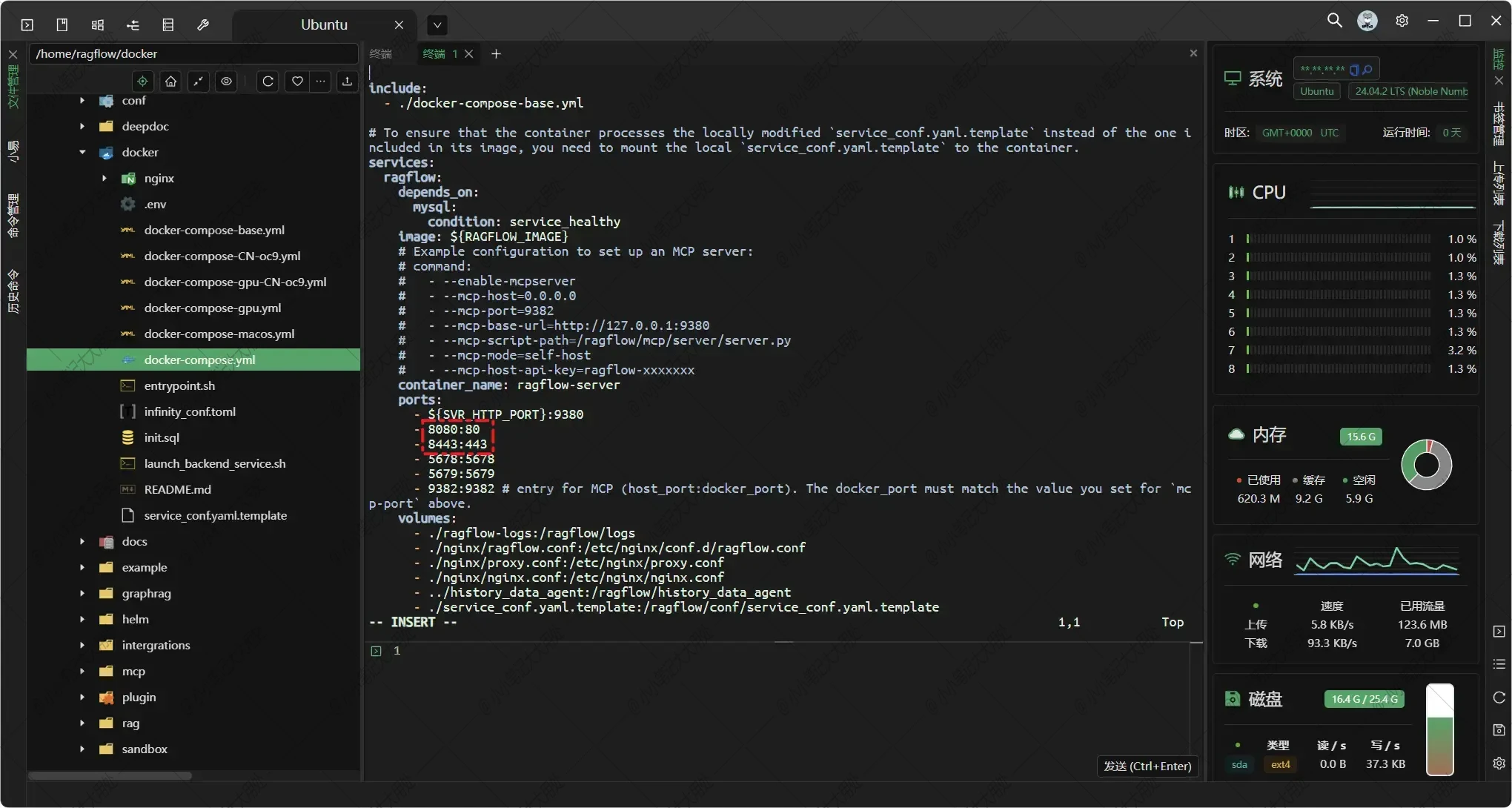
Task: Click the wrench tools icon in top bar
Action: pos(202,24)
